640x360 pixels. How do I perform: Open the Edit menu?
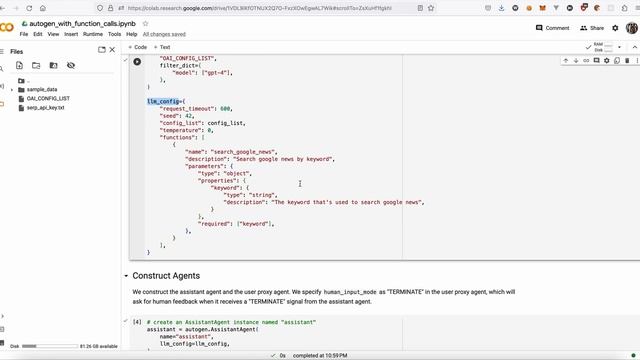point(38,34)
